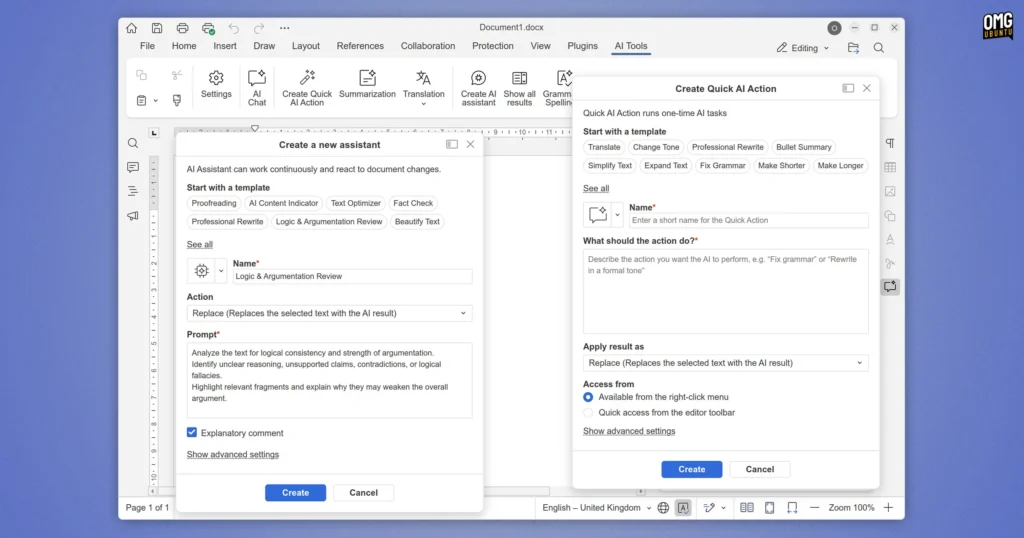Expand the Paste options arrow

click(x=155, y=101)
